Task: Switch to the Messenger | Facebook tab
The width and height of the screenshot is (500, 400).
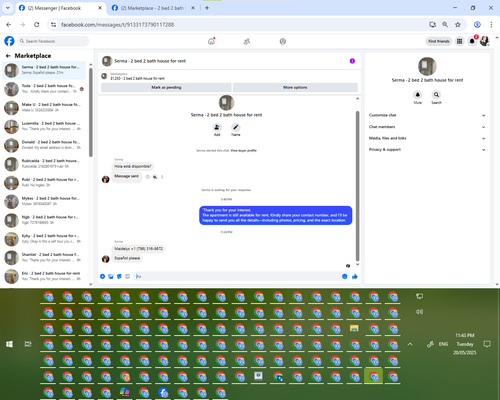Action: click(x=61, y=8)
